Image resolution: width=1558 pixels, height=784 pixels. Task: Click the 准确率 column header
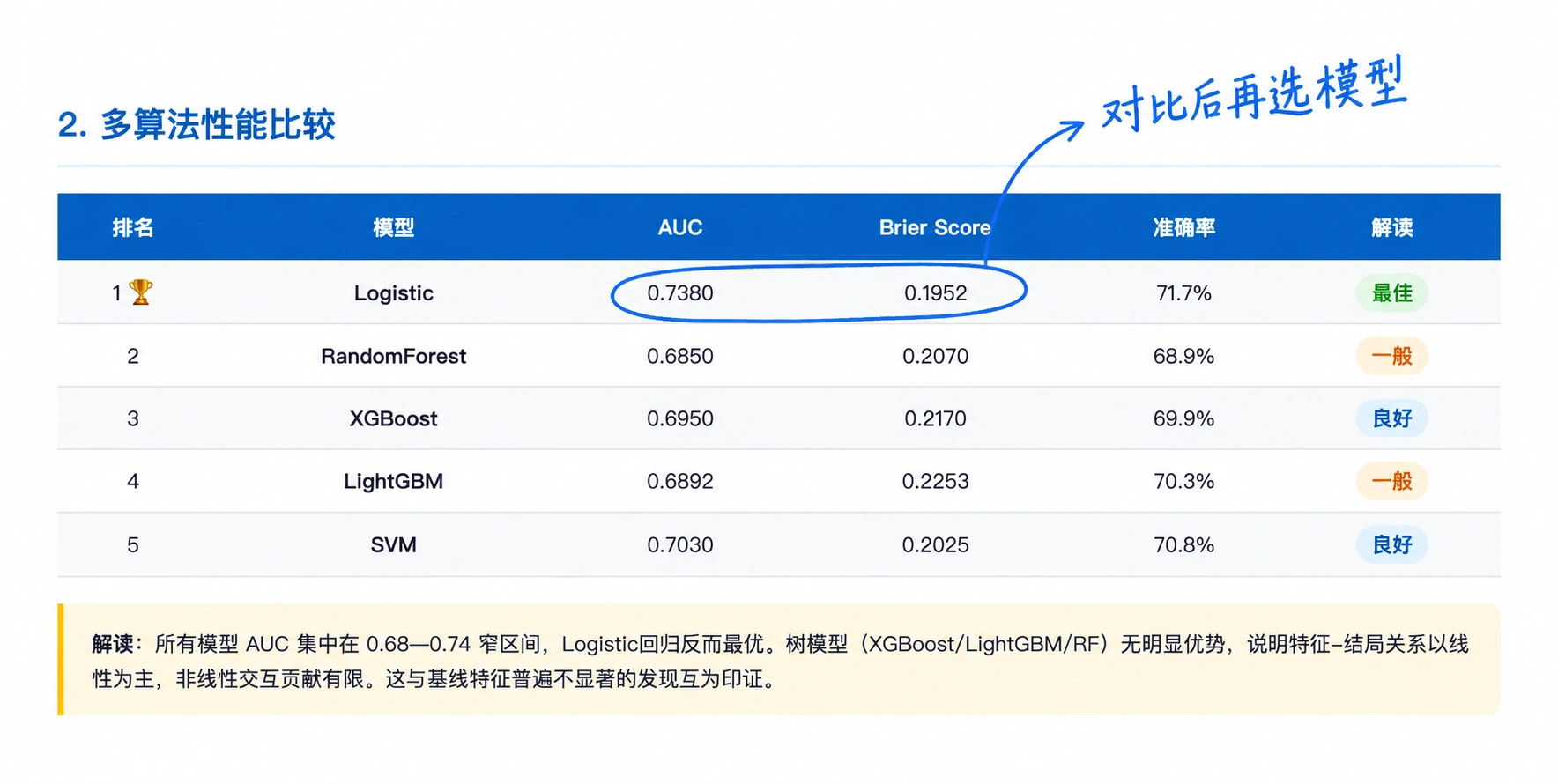coord(1183,227)
